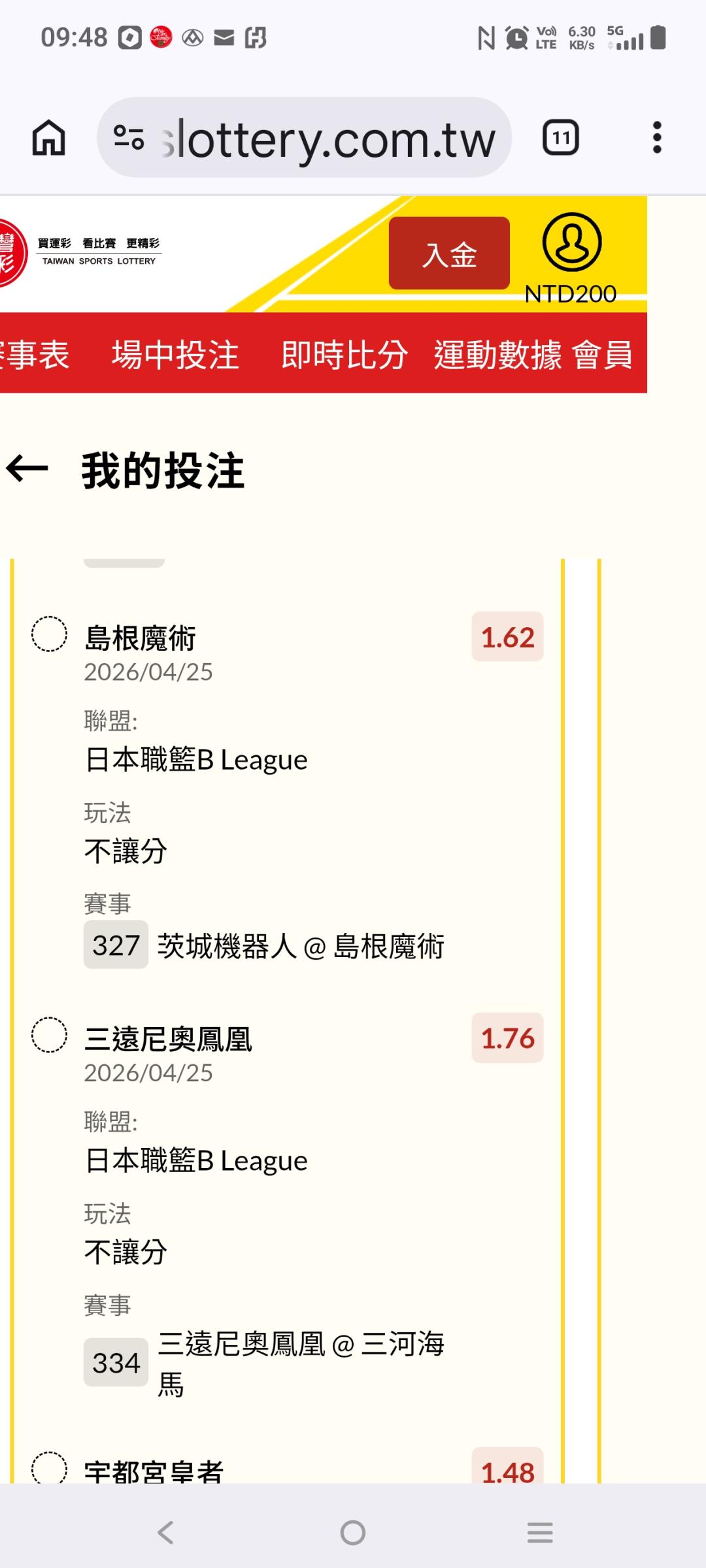This screenshot has width=706, height=1568.
Task: Tap the back arrow beside 我的投注
Action: point(27,469)
